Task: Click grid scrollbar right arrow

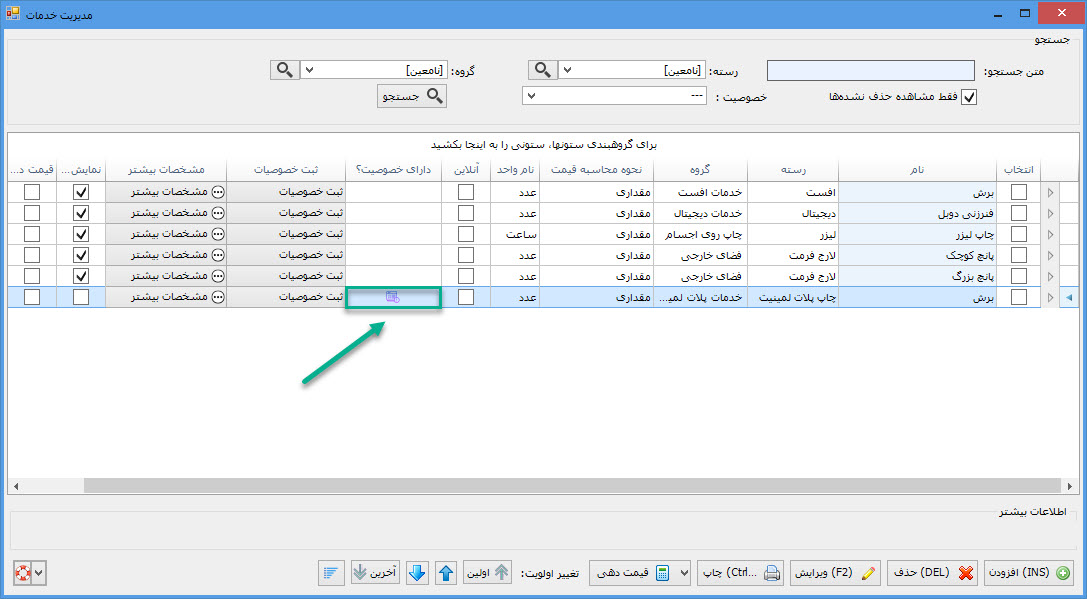Action: click(x=1070, y=486)
